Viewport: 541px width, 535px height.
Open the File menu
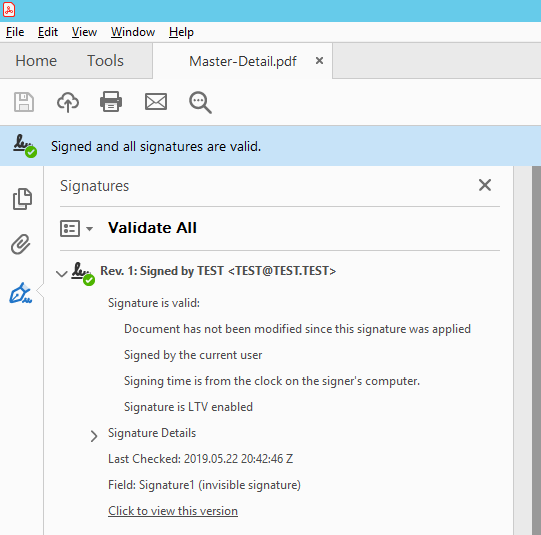15,32
